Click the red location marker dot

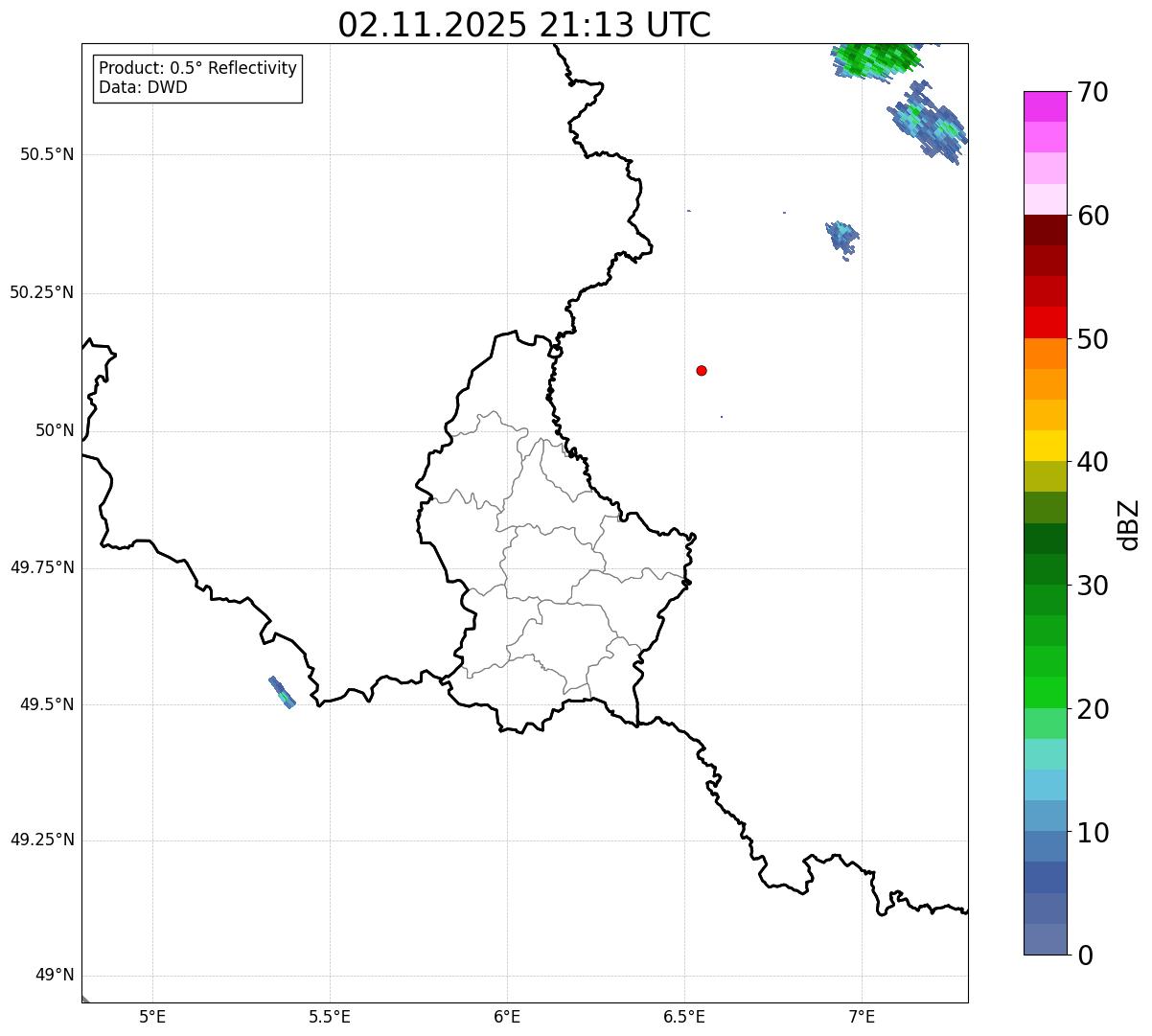pos(702,370)
